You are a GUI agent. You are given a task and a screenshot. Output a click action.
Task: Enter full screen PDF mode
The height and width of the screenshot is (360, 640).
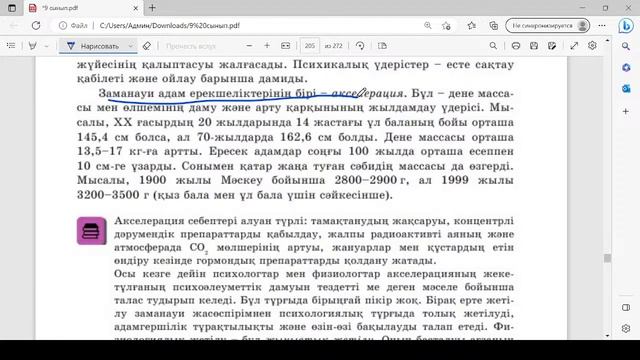click(574, 46)
